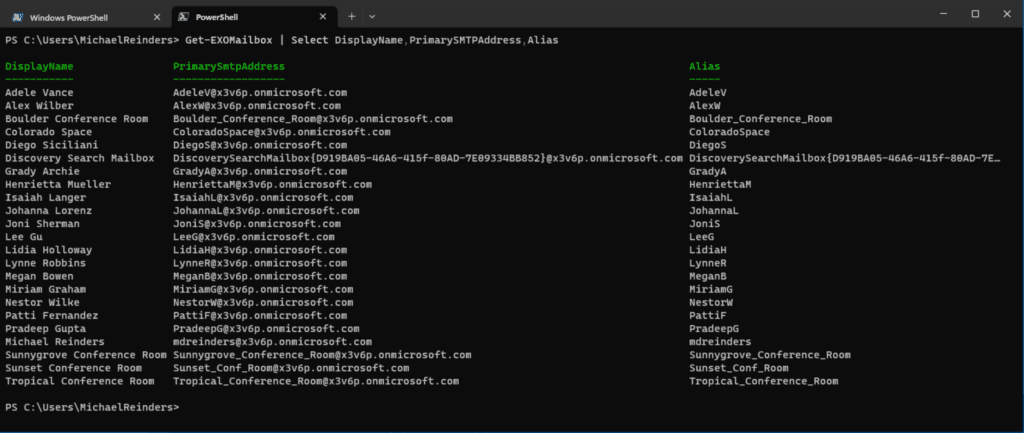Click the PowerShell tab icon

pos(184,17)
